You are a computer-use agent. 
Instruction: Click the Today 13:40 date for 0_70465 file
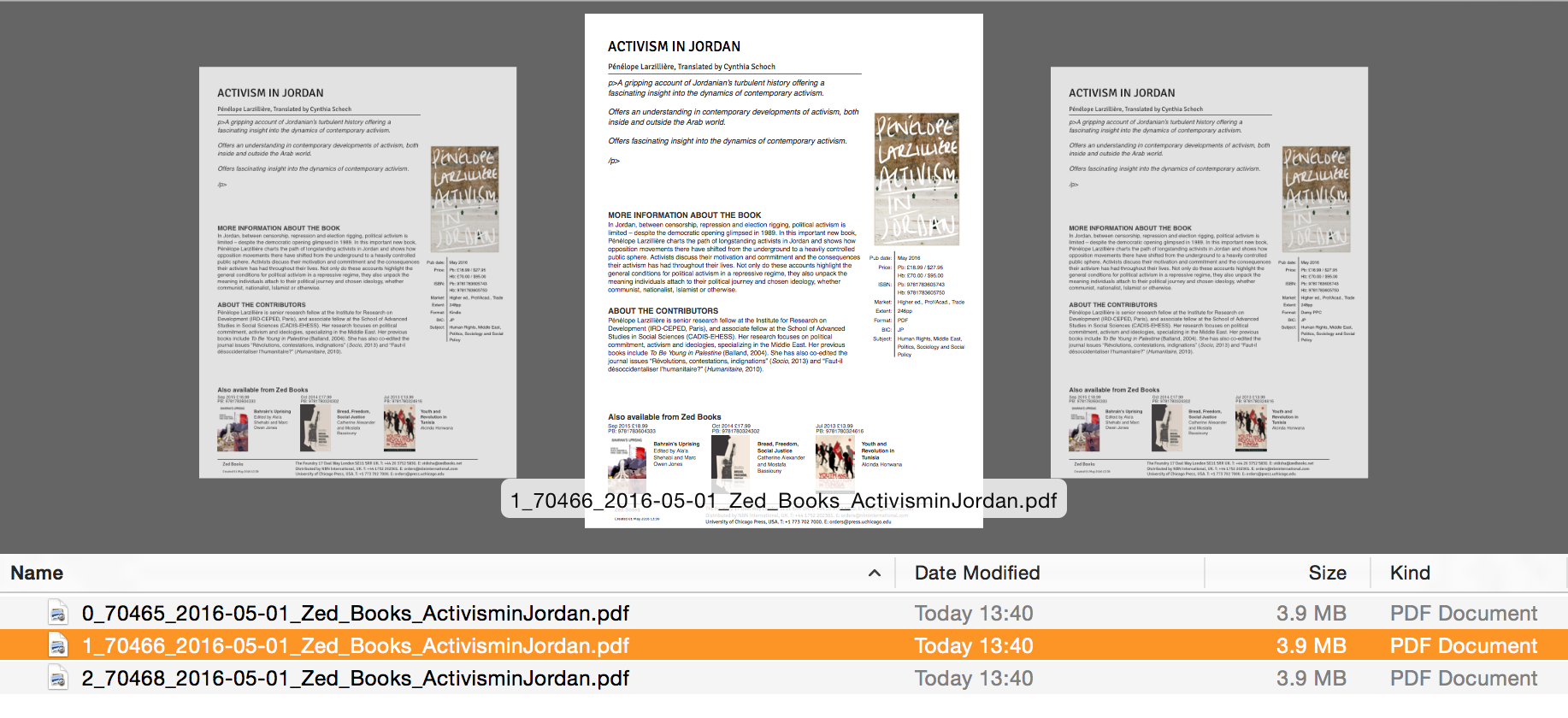tap(974, 614)
